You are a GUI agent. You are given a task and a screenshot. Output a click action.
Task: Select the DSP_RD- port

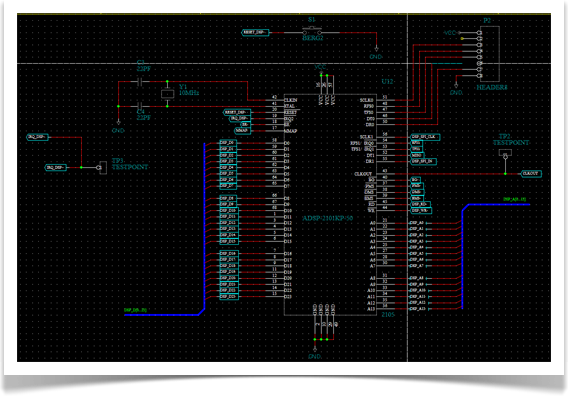420,204
